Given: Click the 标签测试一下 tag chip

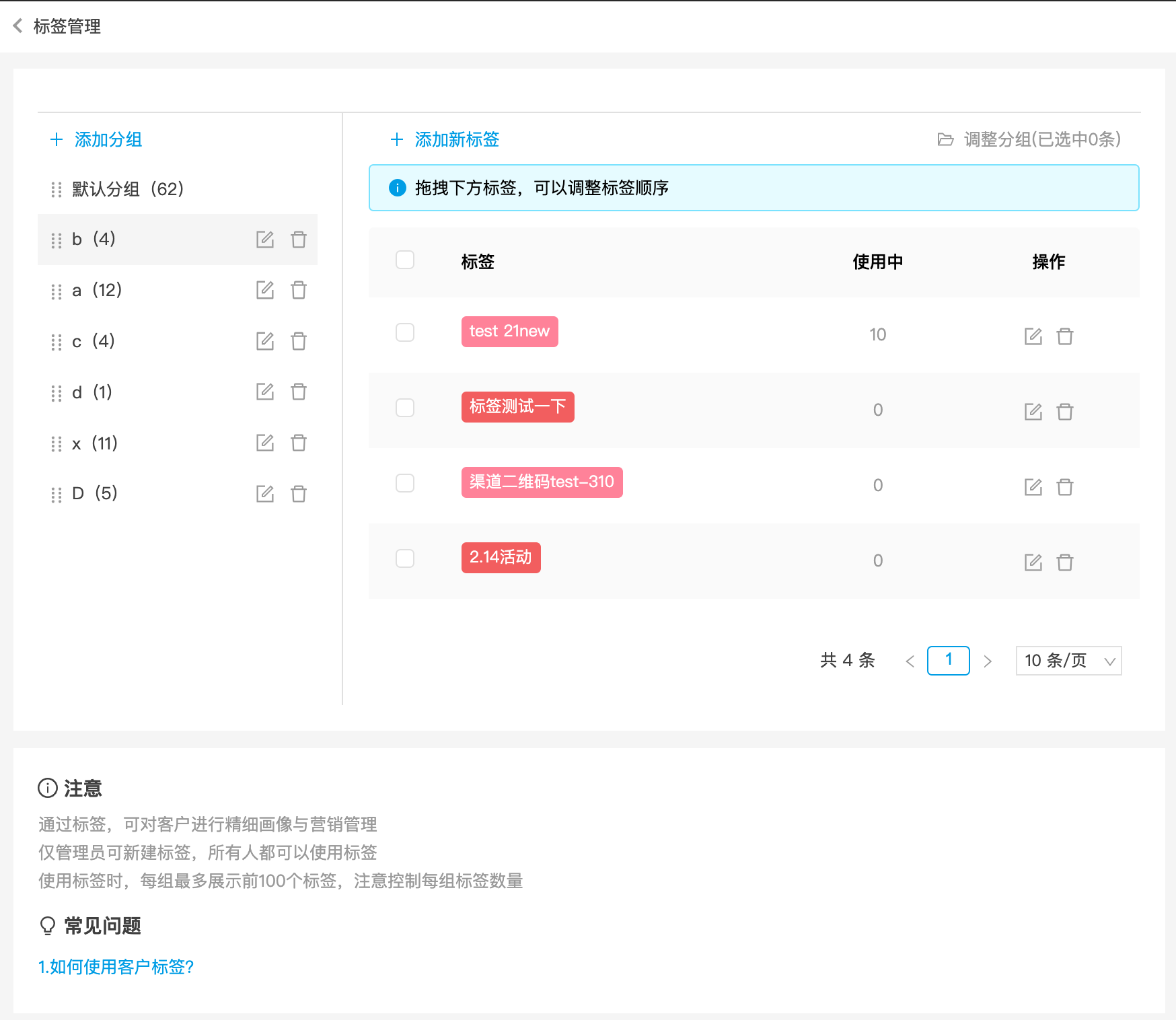Looking at the screenshot, I should pos(518,407).
